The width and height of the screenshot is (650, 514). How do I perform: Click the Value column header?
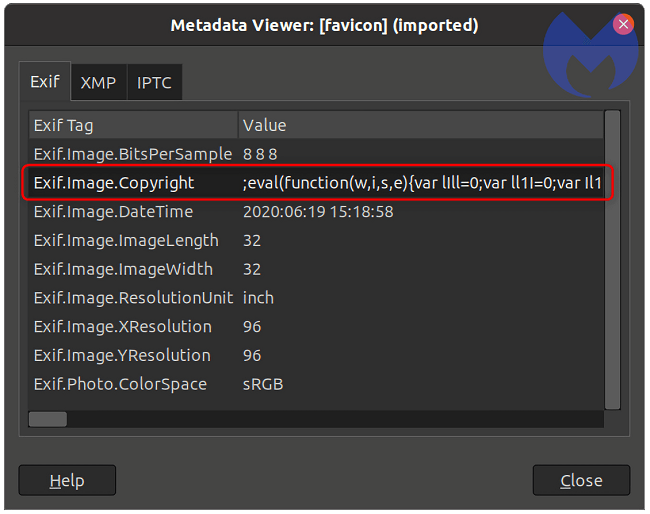(x=420, y=125)
